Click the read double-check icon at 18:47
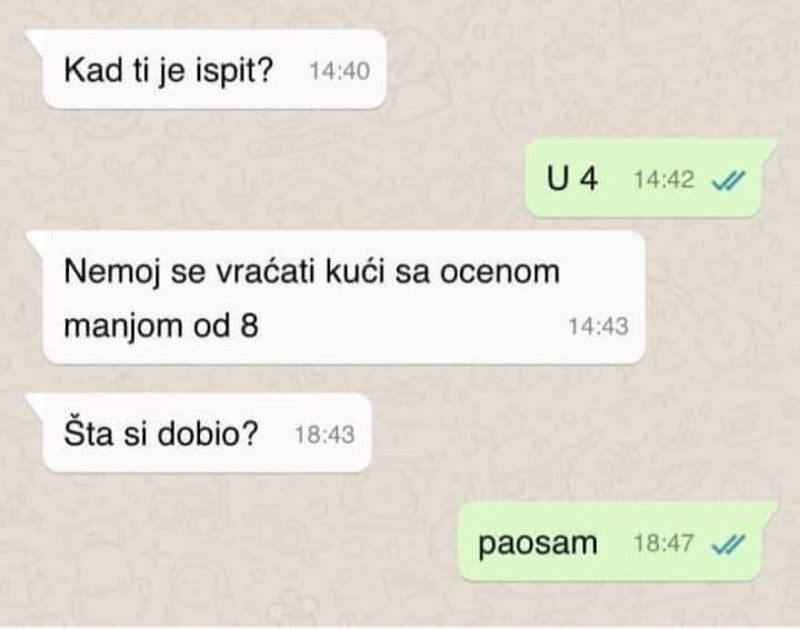 tap(728, 544)
